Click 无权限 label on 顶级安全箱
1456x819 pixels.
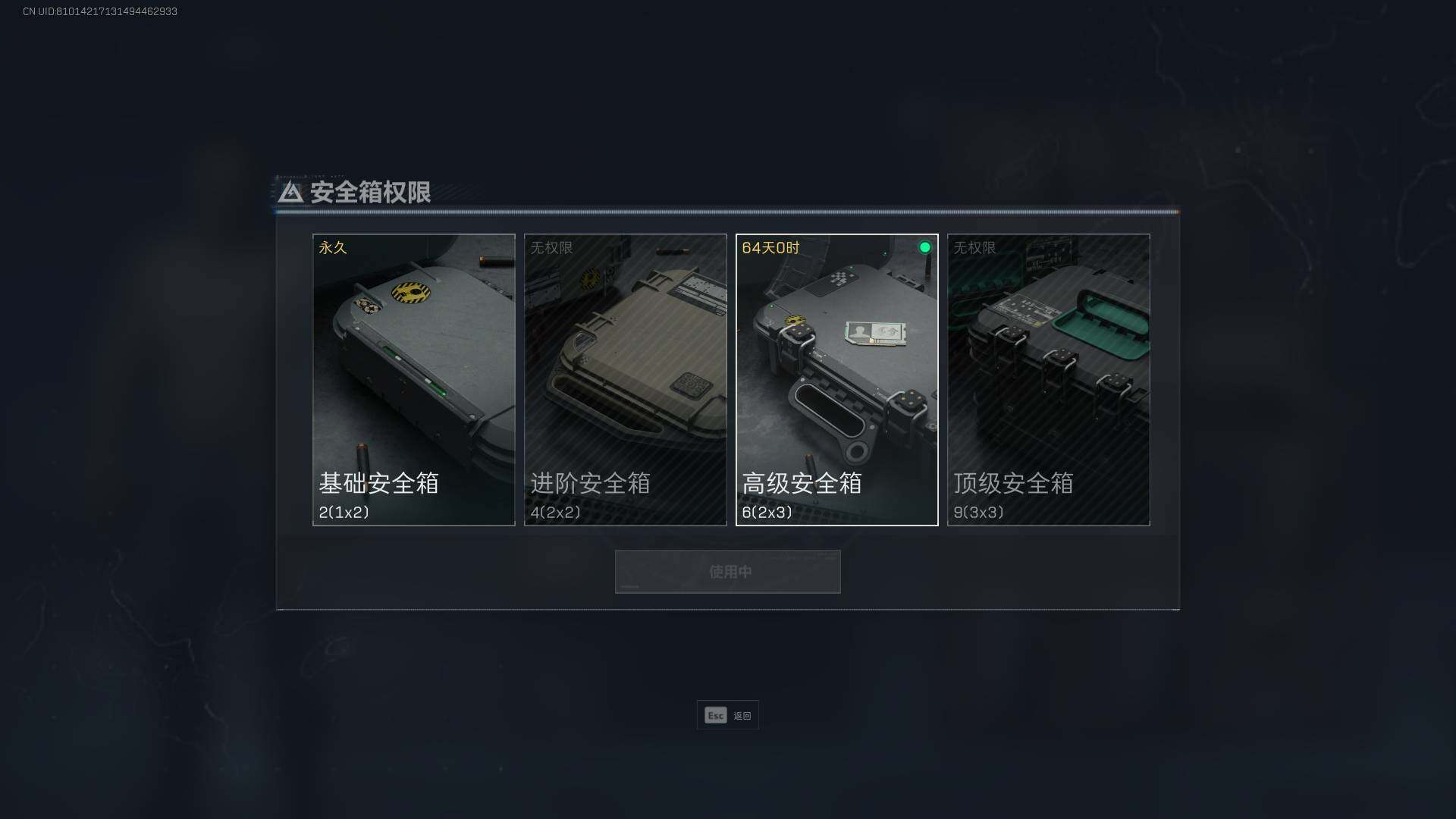tap(974, 247)
